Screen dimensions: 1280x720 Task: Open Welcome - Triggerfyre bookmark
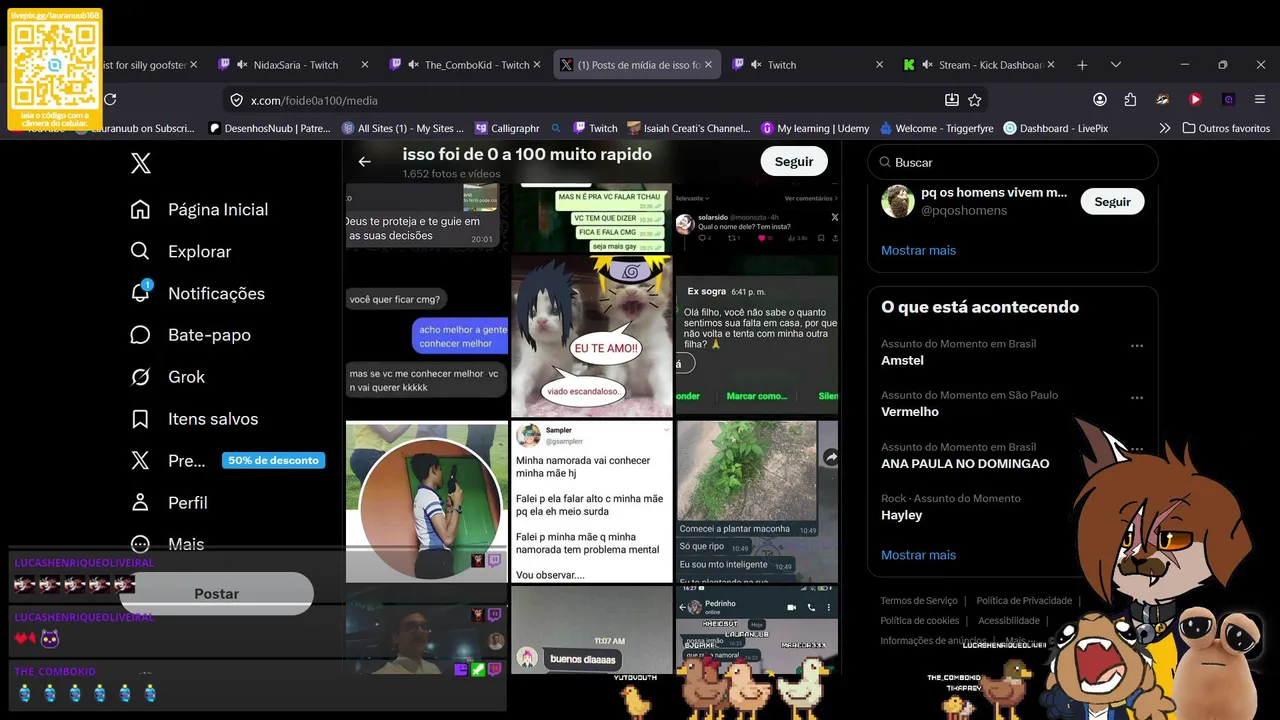(938, 128)
